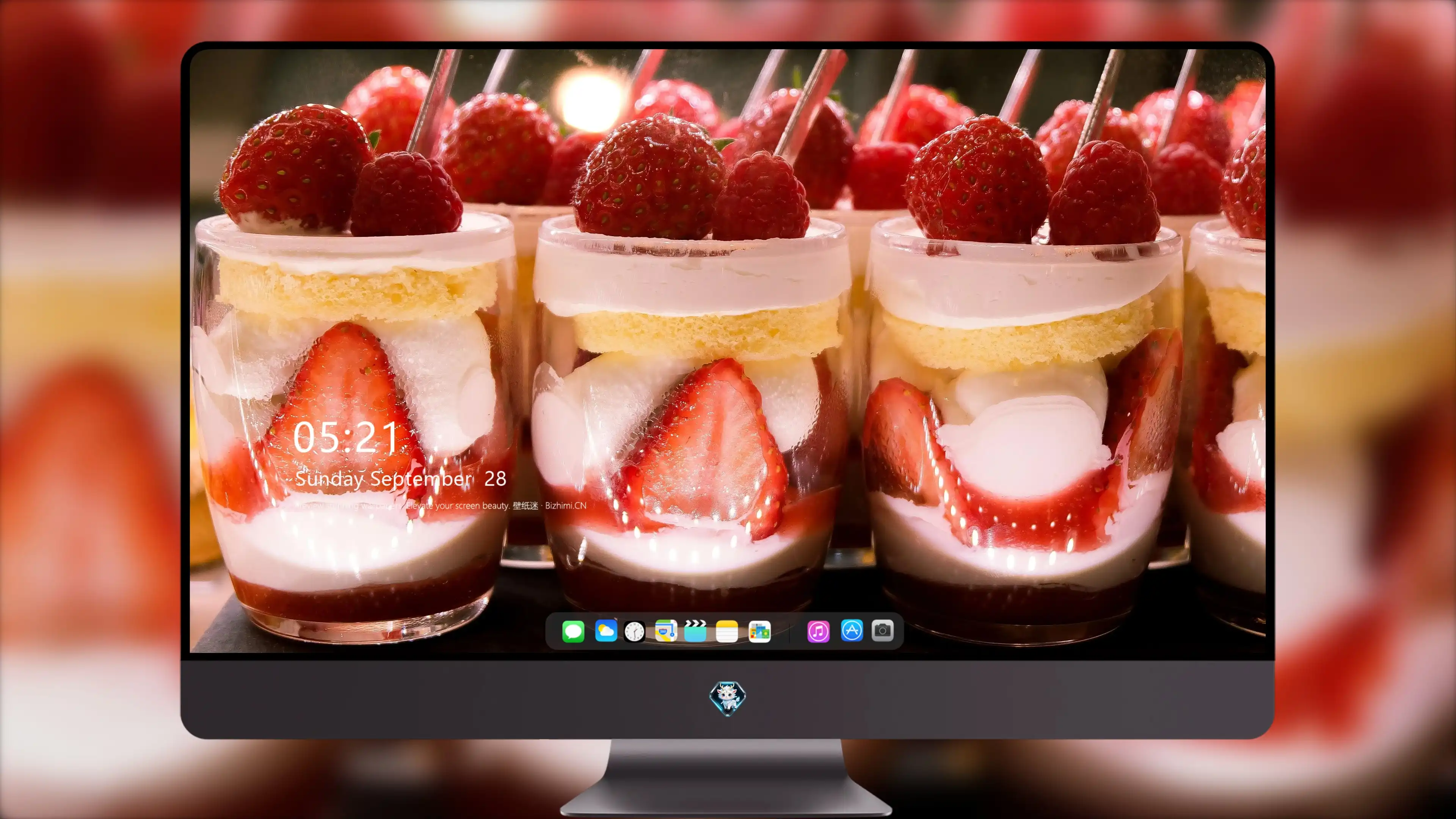Image resolution: width=1456 pixels, height=819 pixels.
Task: Click the dragon mascot logo on the monitor chin
Action: click(x=728, y=698)
